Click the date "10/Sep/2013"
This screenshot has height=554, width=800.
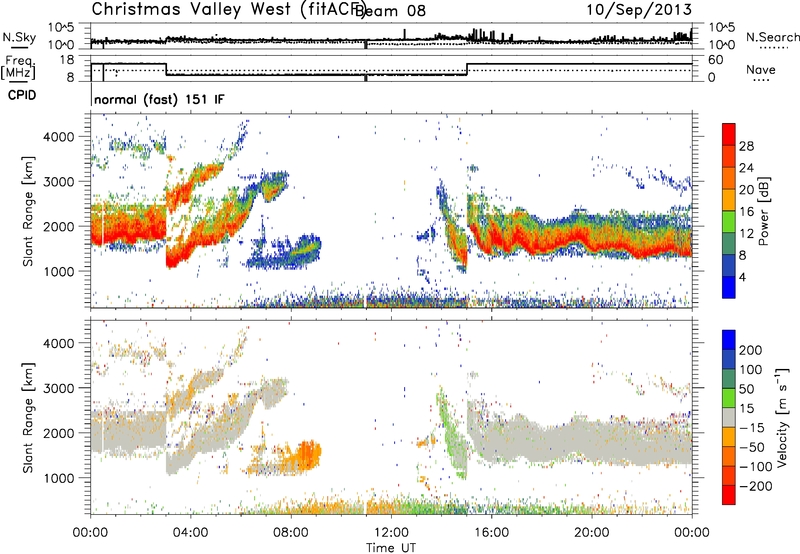coord(639,9)
